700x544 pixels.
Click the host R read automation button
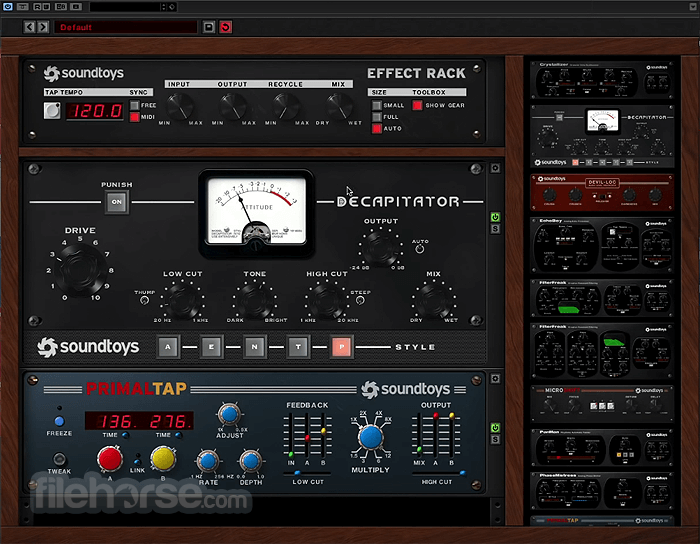38,7
